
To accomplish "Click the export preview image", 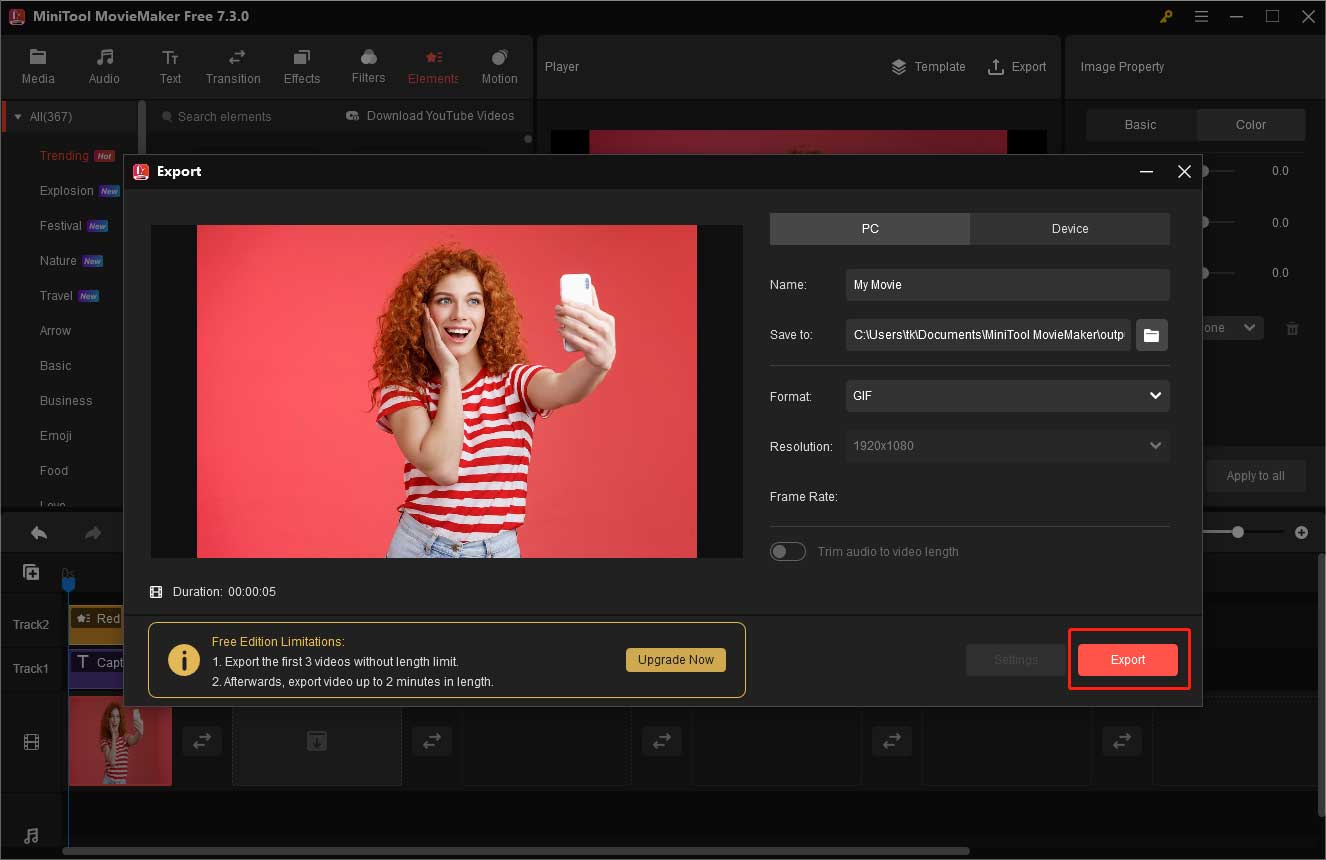I will click(447, 391).
